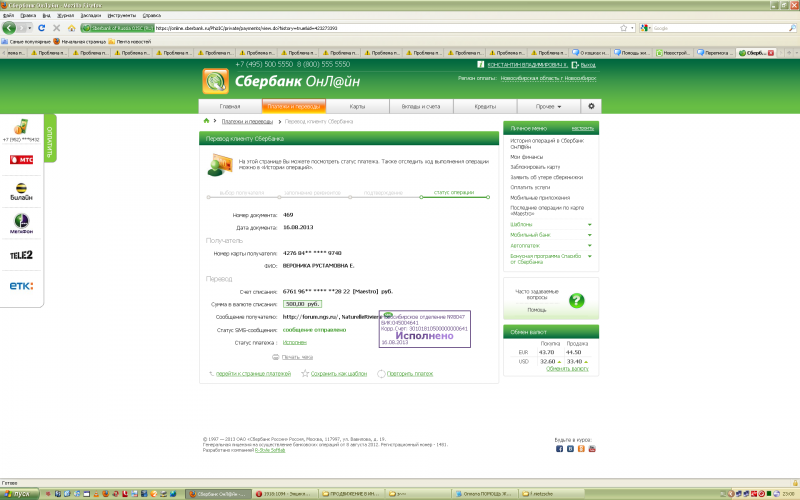Switch to the Главная tab

(230, 106)
